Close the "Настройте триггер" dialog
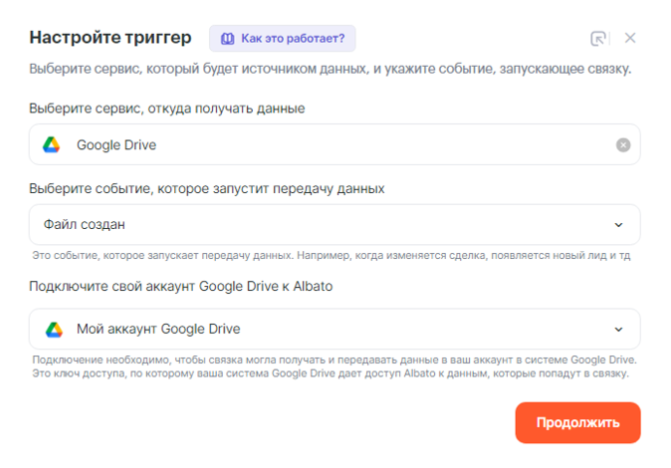The height and width of the screenshot is (468, 671). (630, 38)
